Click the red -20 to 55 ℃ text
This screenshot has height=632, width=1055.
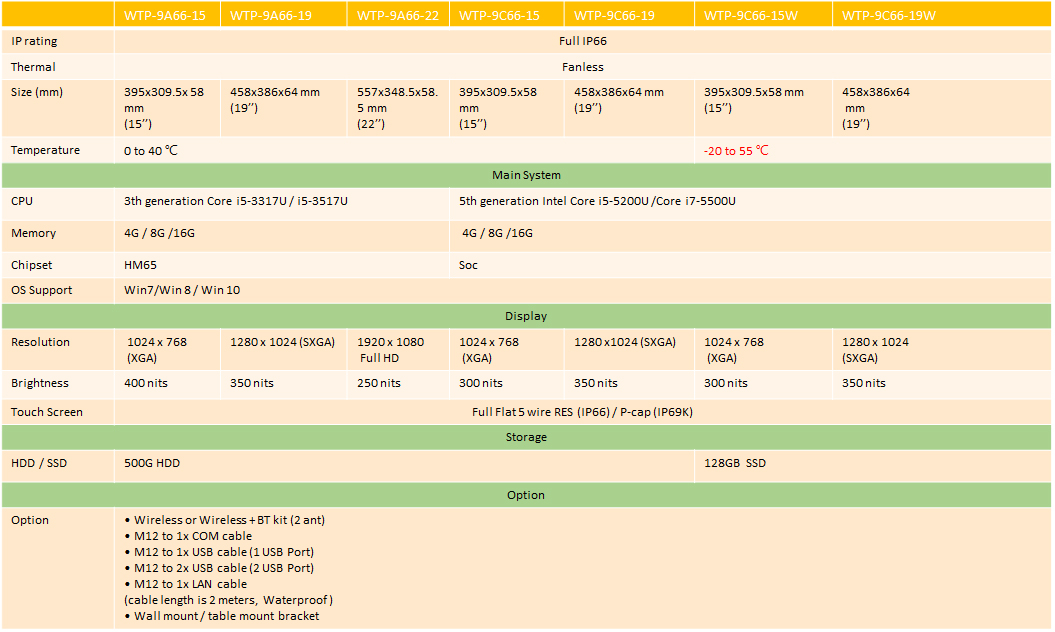[x=736, y=150]
